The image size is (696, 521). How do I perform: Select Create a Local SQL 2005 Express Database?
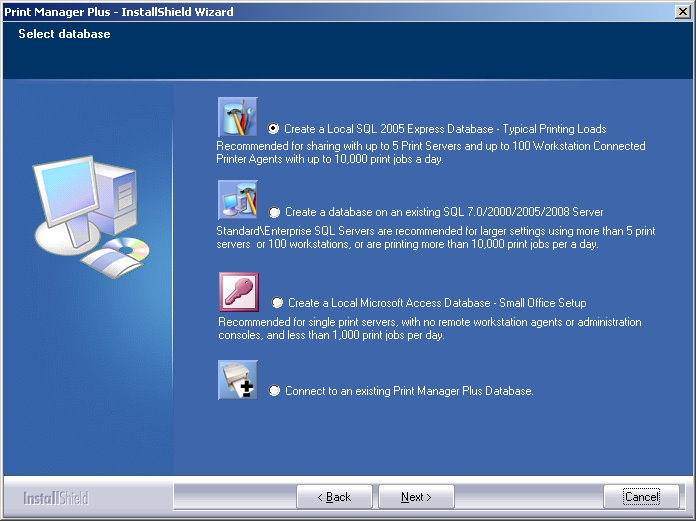coord(273,129)
